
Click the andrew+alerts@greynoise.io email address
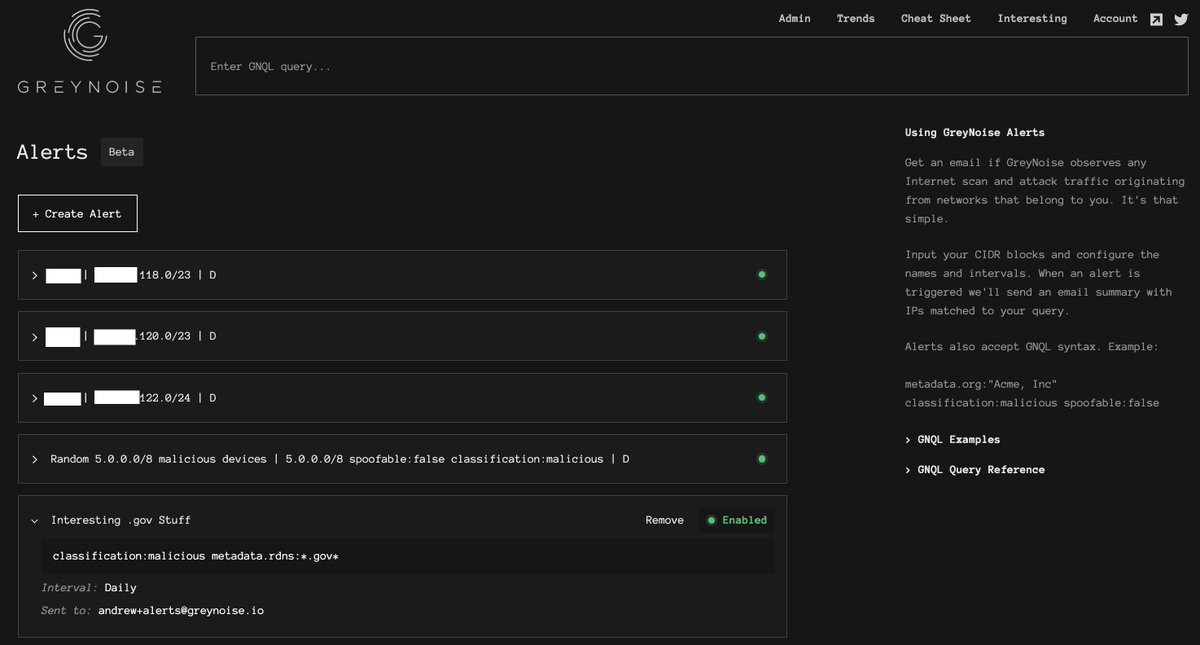pos(181,610)
